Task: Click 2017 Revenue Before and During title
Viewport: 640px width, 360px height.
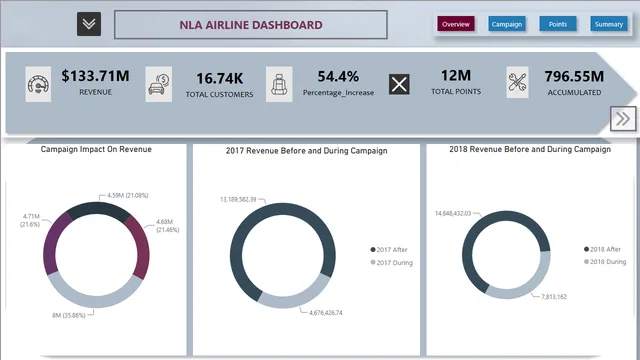Action: tap(306, 151)
